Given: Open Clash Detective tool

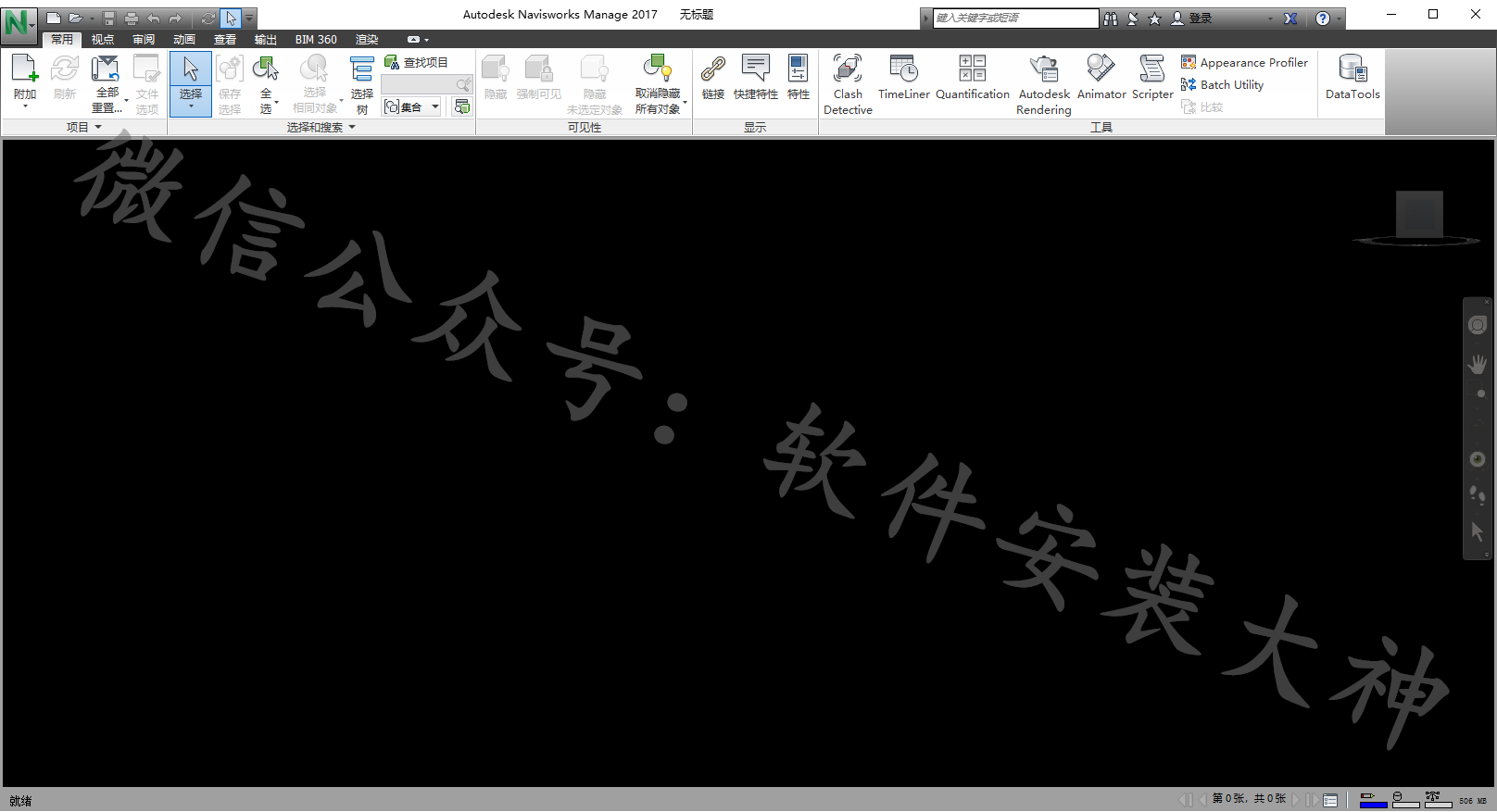Looking at the screenshot, I should (x=848, y=84).
